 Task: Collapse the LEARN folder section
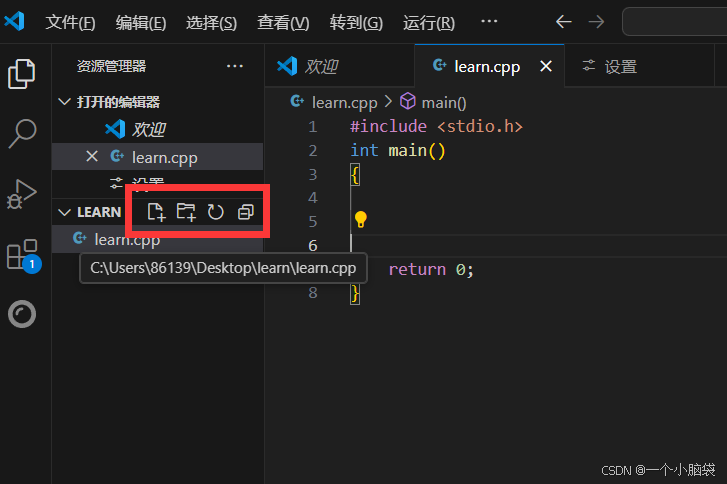[x=64, y=212]
